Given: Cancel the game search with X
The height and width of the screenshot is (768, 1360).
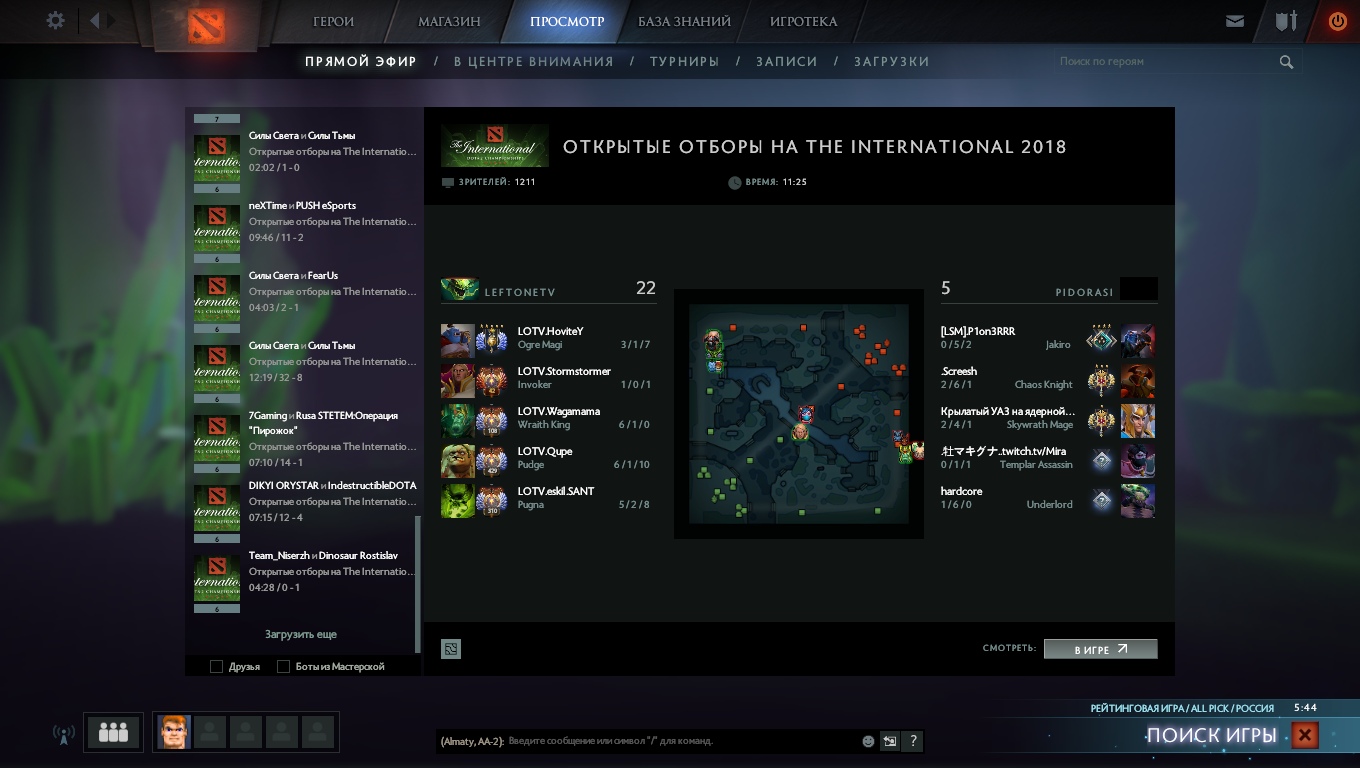Looking at the screenshot, I should pyautogui.click(x=1304, y=736).
